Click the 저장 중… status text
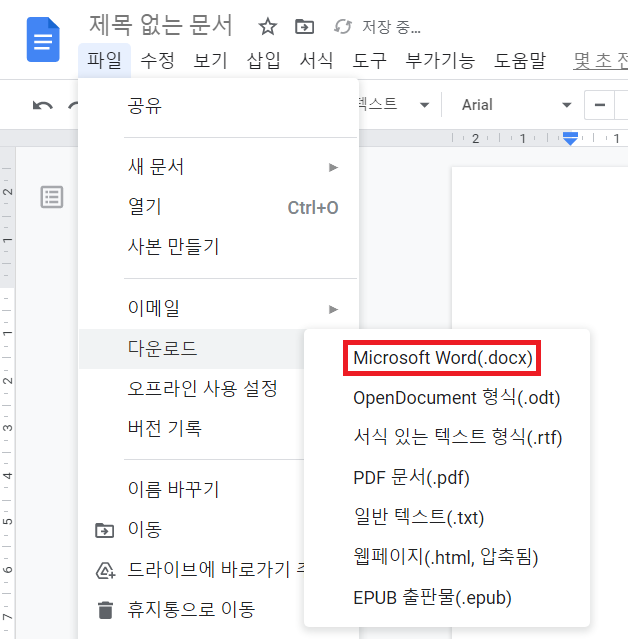This screenshot has height=639, width=628. click(x=391, y=27)
